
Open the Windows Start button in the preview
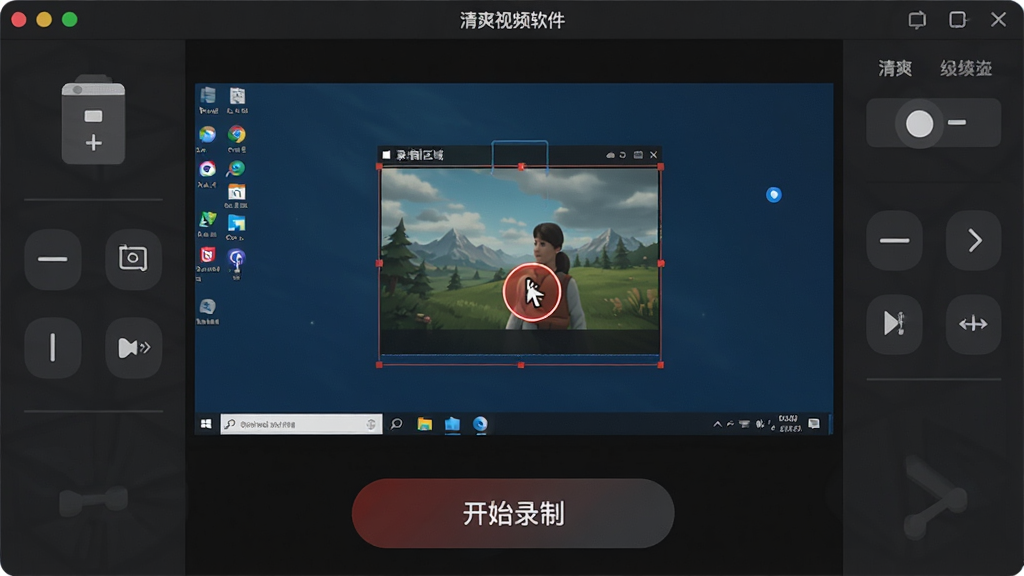[x=206, y=424]
